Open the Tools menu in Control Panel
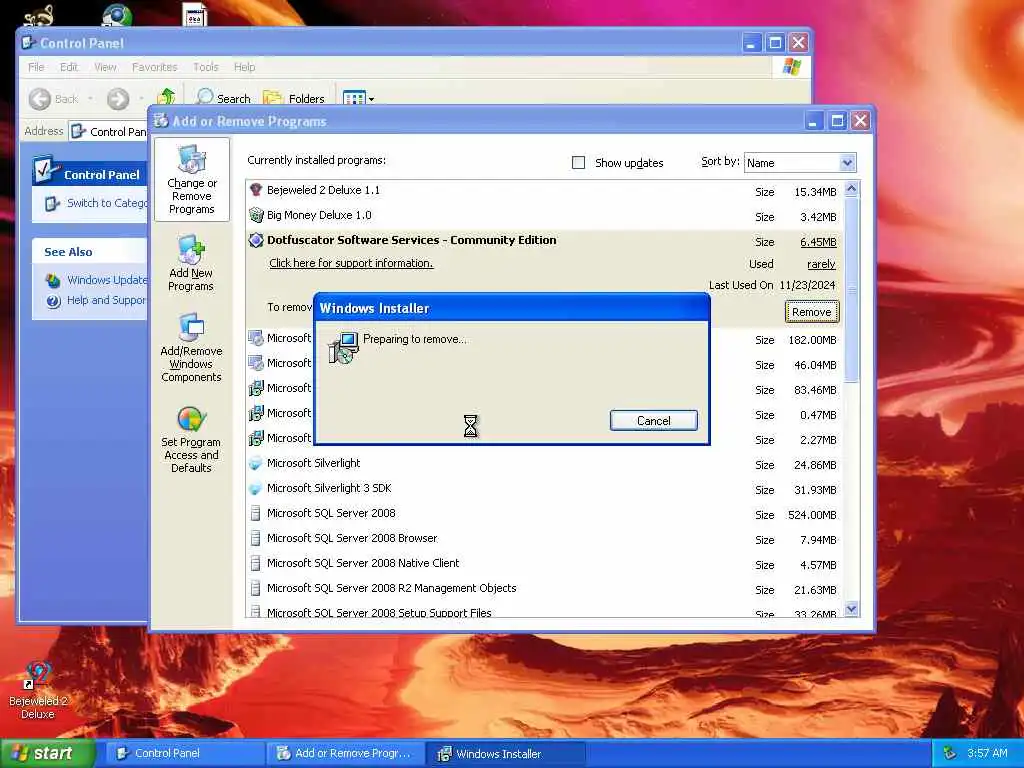 tap(205, 67)
